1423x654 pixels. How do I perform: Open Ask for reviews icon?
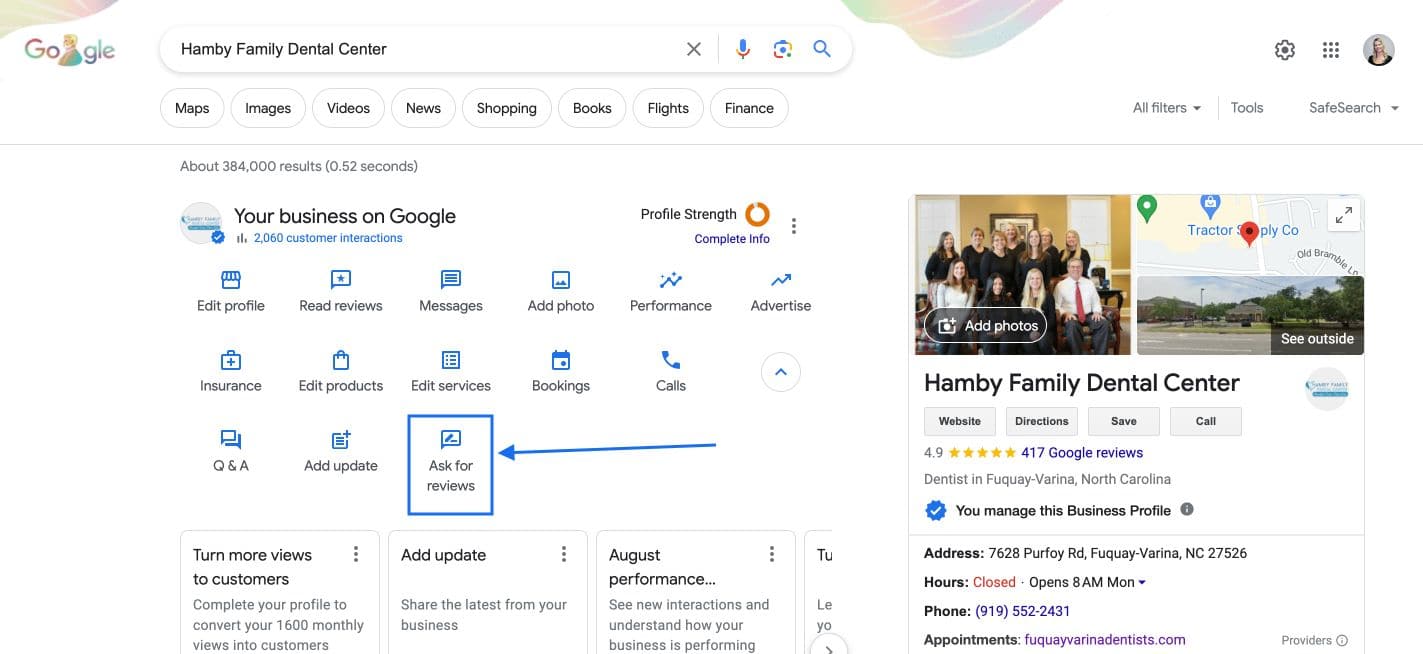(x=451, y=440)
